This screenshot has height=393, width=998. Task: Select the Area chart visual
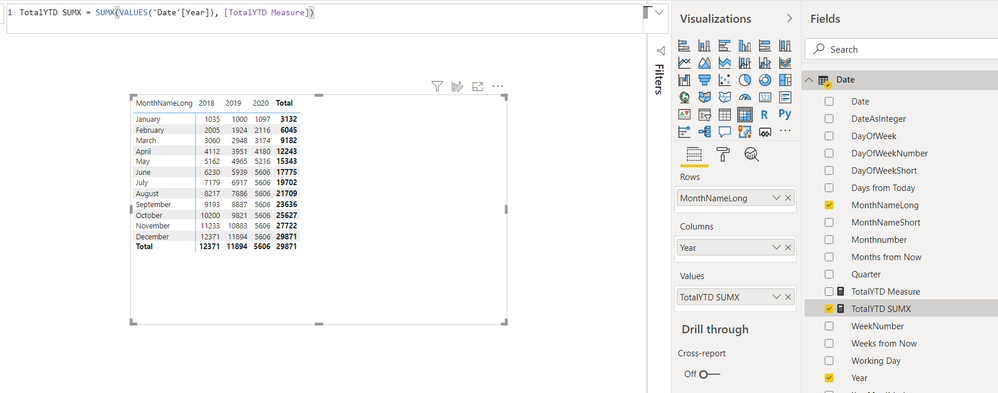coord(705,63)
